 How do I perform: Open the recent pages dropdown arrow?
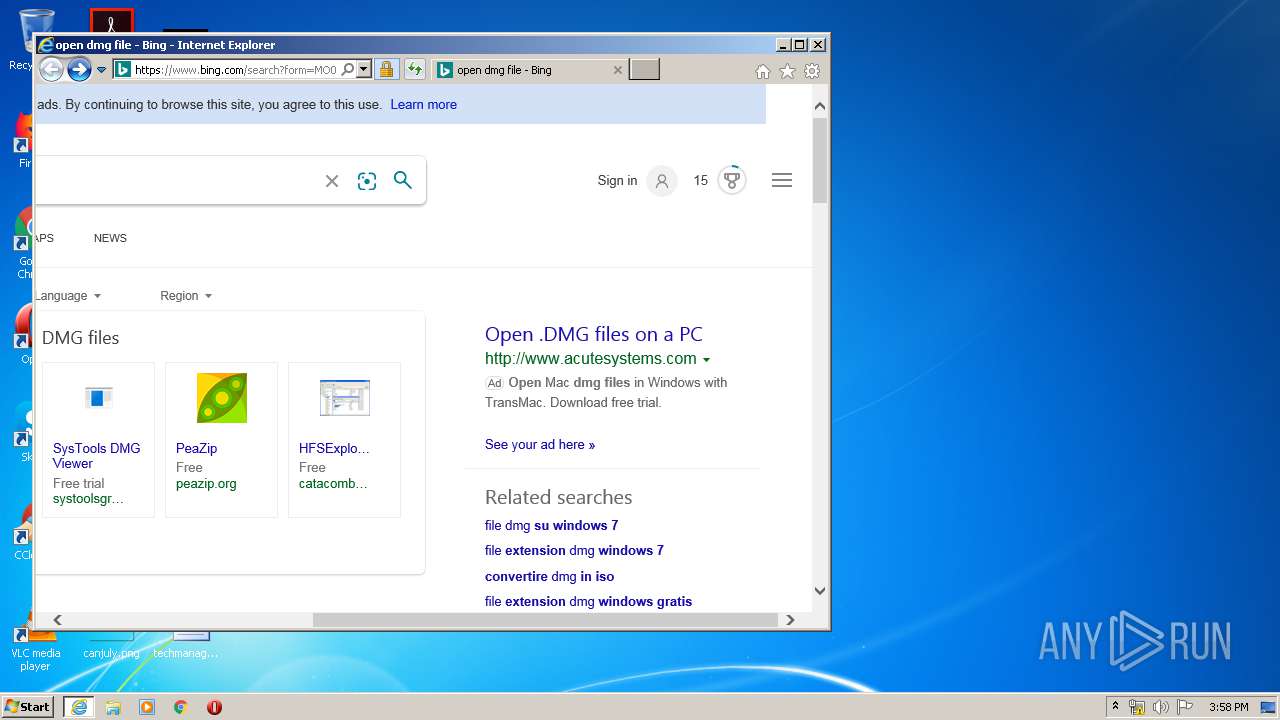(x=101, y=70)
